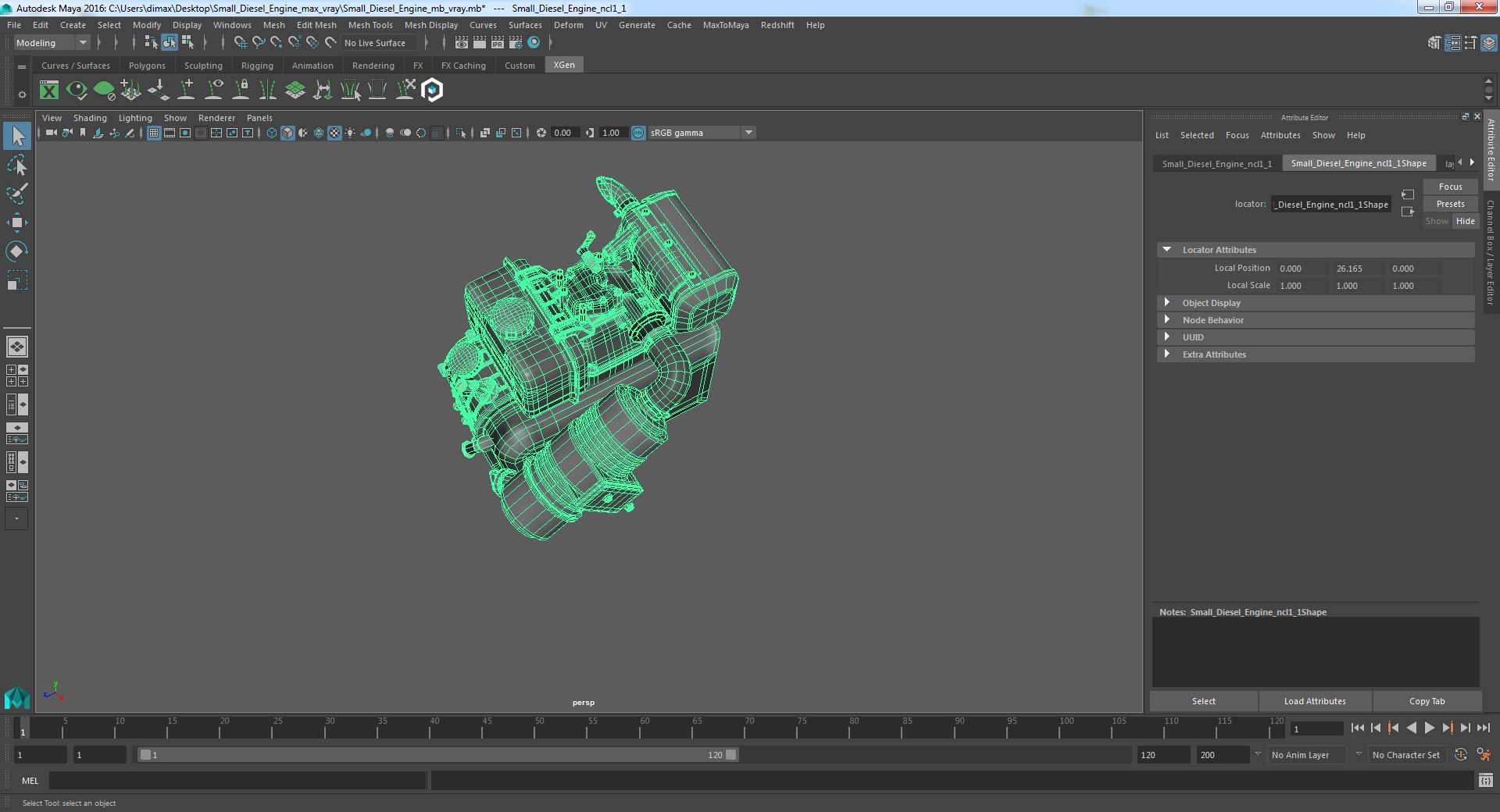
Task: Select the Rotate tool in the left toolbox
Action: point(16,251)
